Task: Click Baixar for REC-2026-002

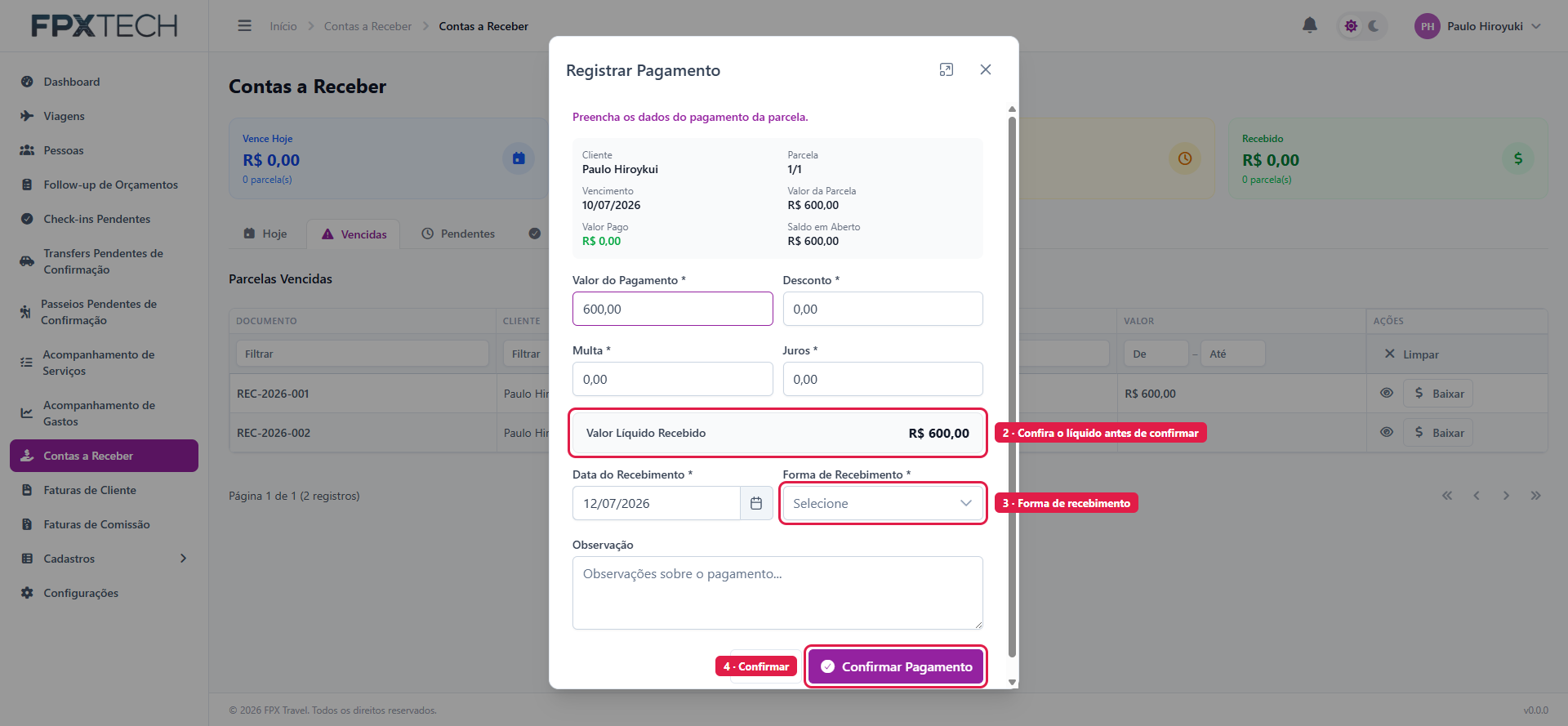Action: (1438, 433)
